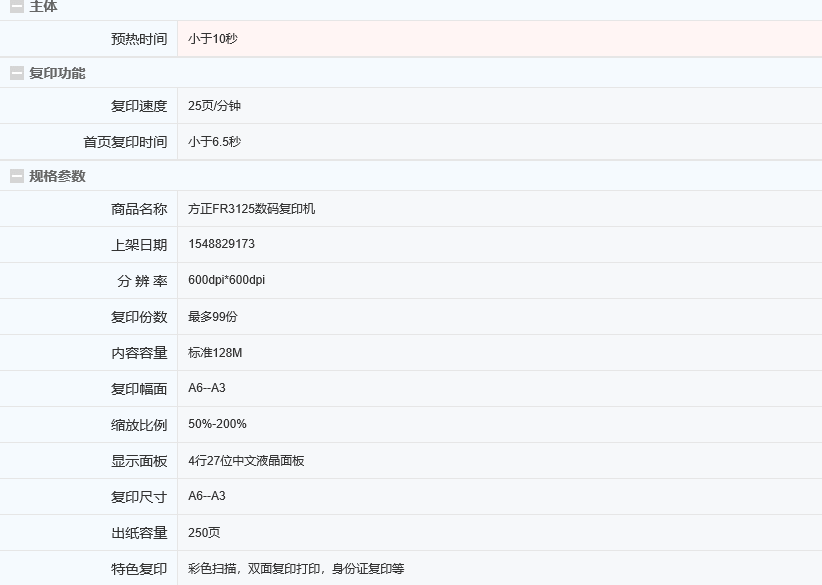This screenshot has height=585, width=822.
Task: Click the 小于6.5秒 first-page copy time value
Action: click(214, 142)
